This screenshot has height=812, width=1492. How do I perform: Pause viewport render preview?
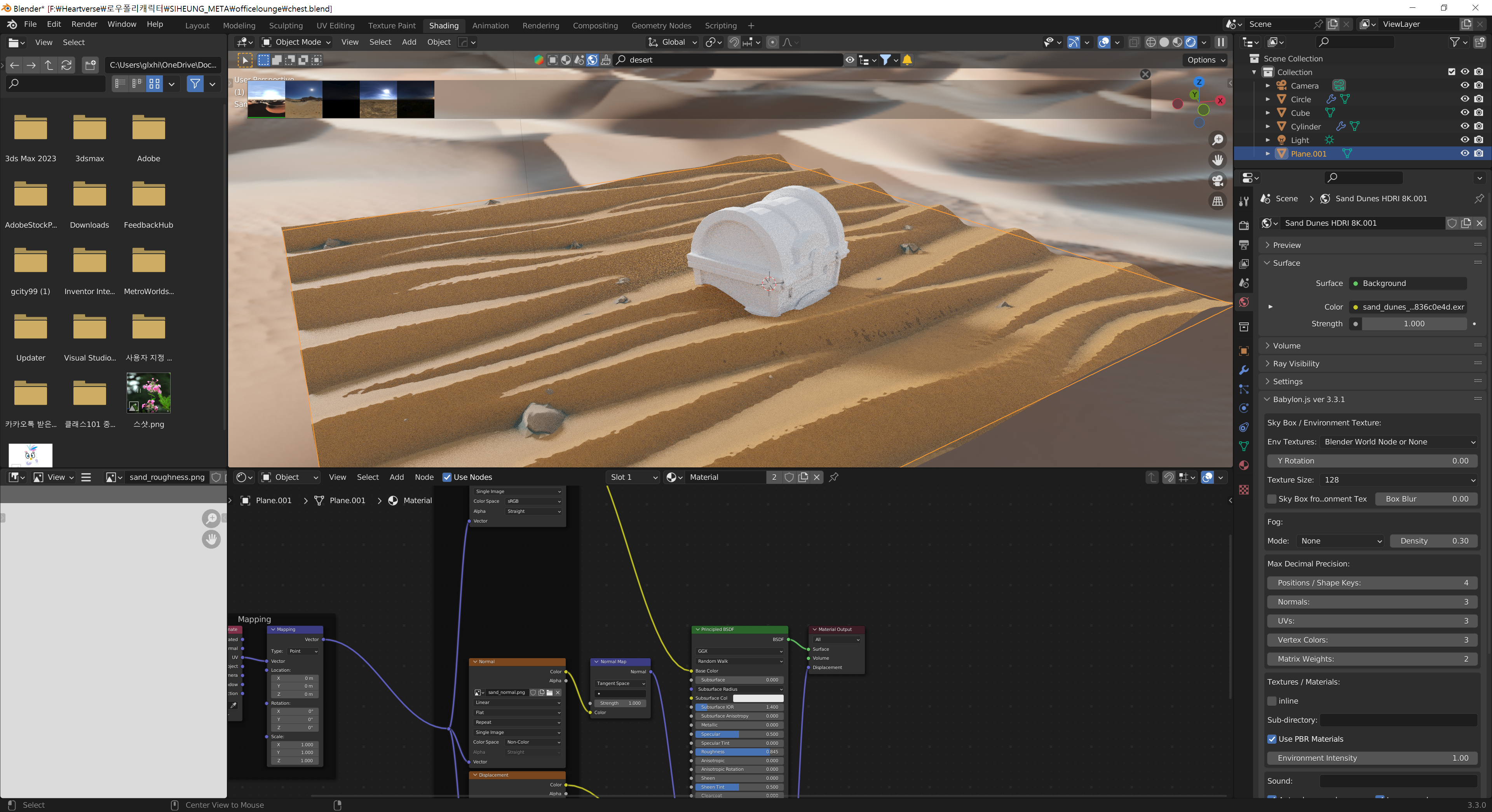coord(1220,42)
